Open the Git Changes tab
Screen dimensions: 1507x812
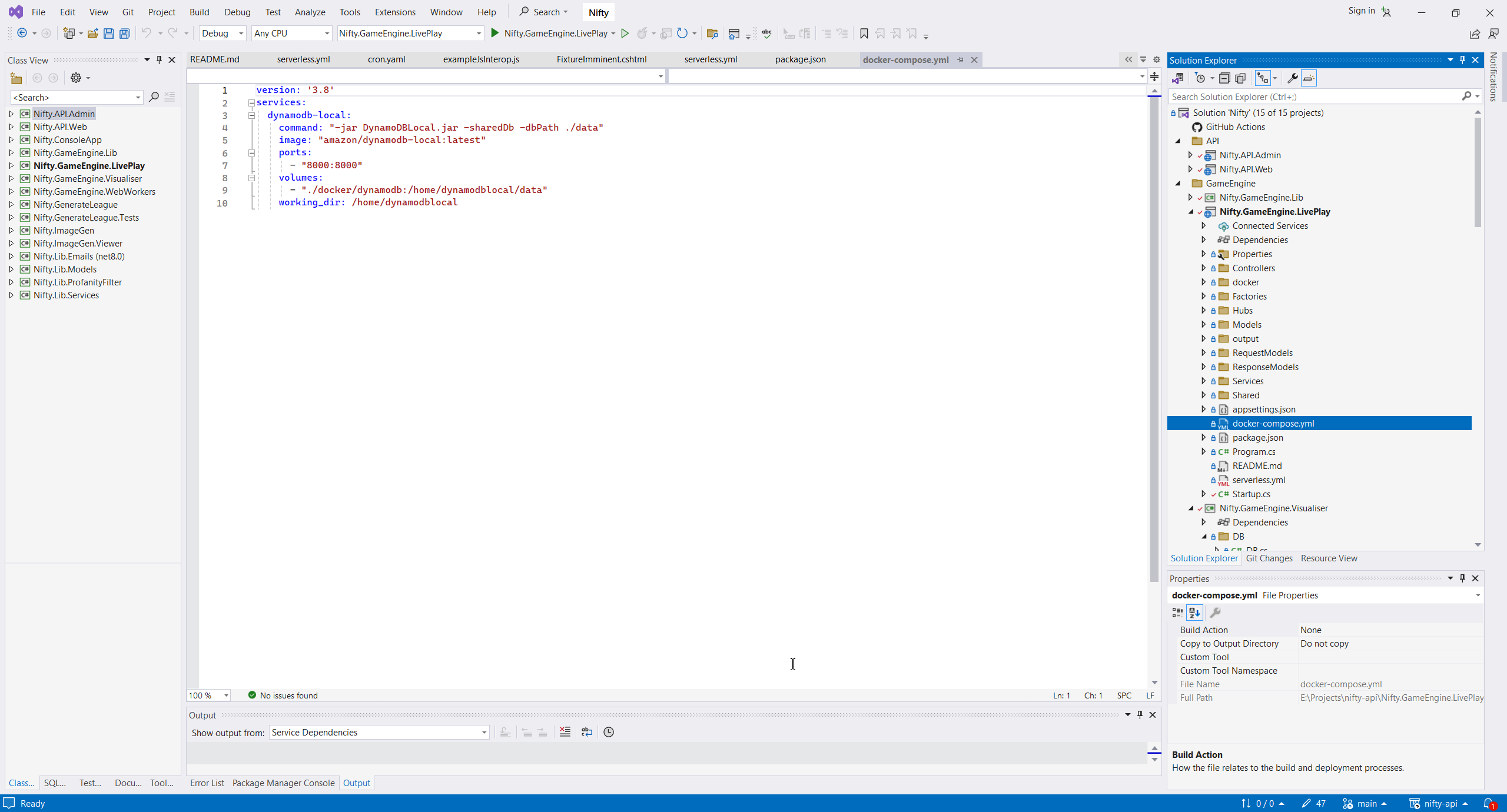click(1269, 558)
